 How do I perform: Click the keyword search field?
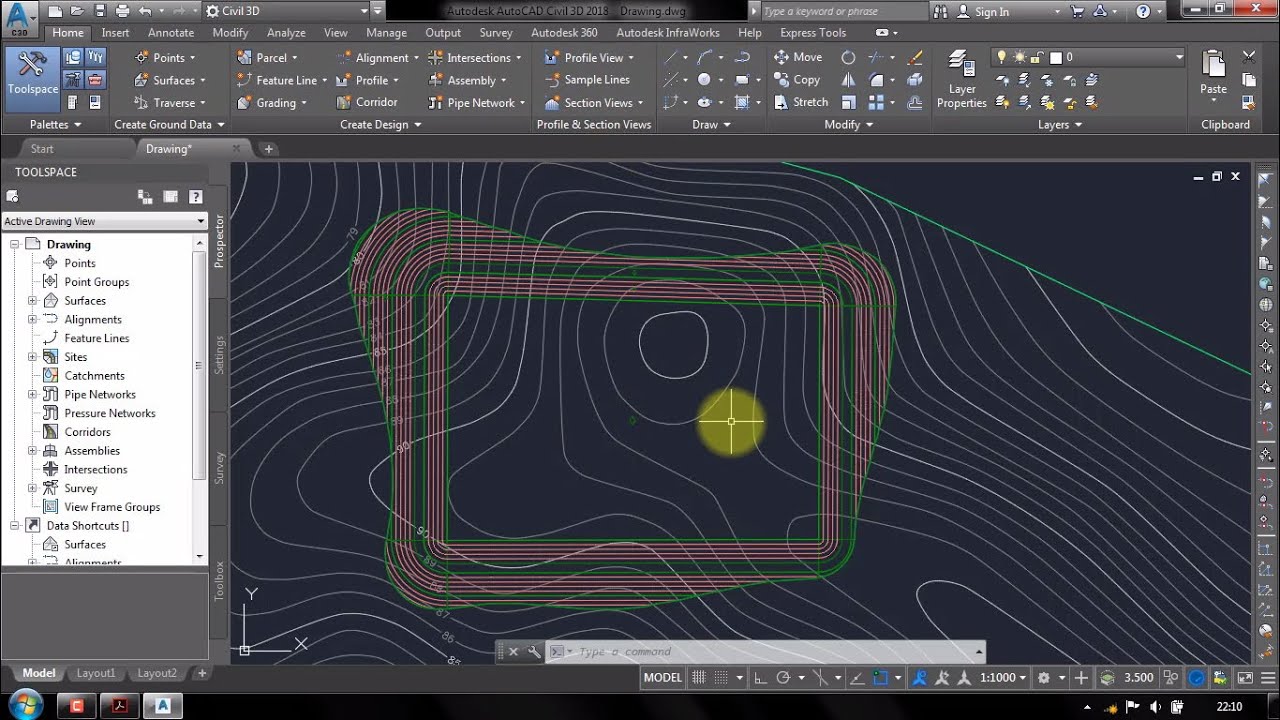(x=843, y=12)
